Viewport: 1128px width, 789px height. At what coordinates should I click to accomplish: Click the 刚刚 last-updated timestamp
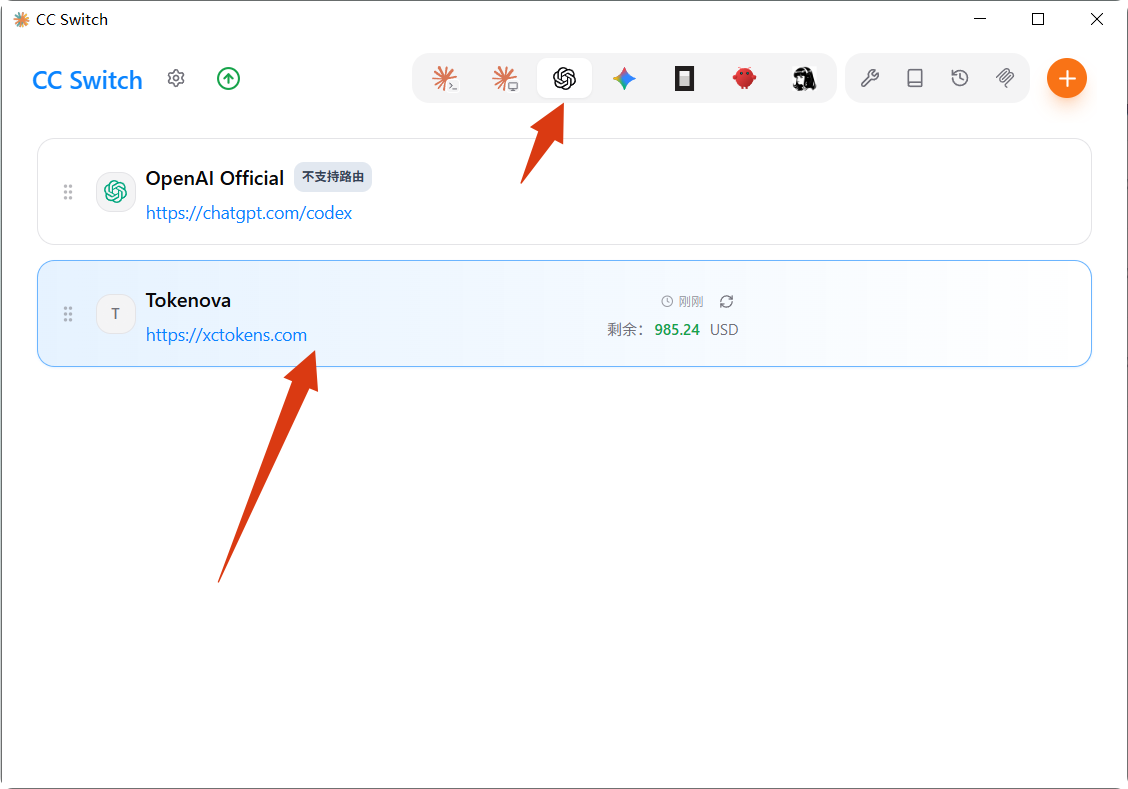click(x=691, y=301)
